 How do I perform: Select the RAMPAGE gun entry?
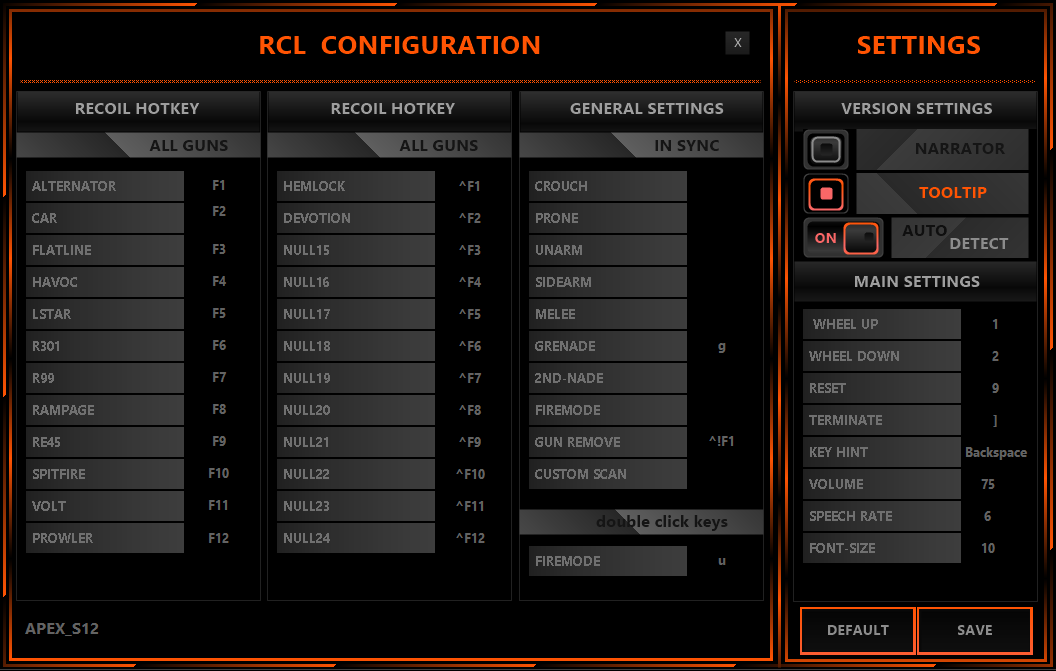pyautogui.click(x=104, y=410)
